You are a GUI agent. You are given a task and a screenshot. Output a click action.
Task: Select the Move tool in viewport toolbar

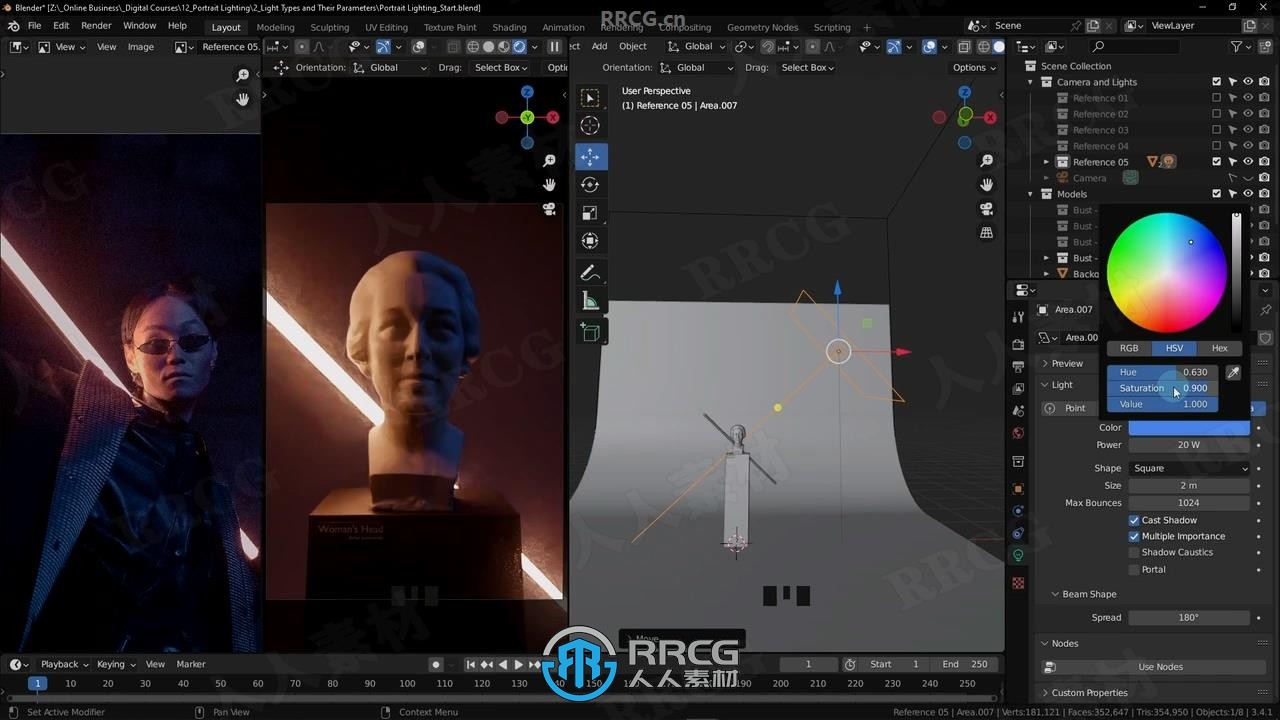pyautogui.click(x=590, y=157)
